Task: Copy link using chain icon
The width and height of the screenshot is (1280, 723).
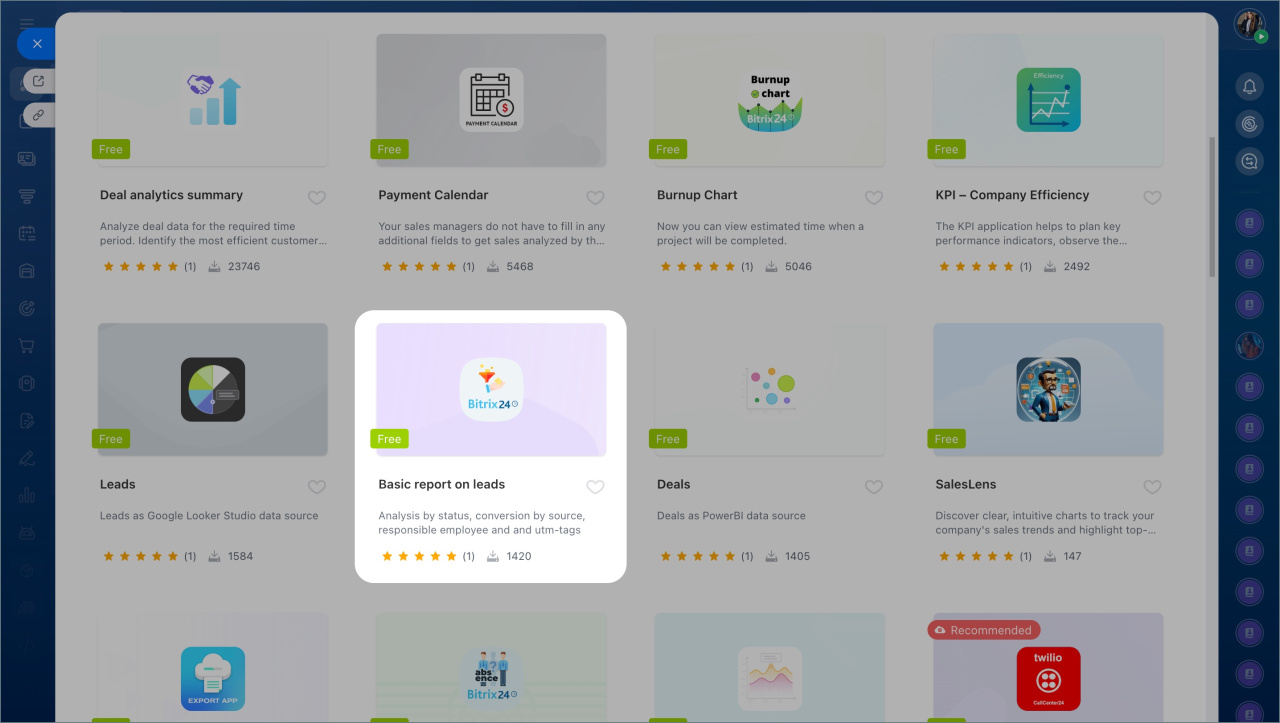Action: tap(39, 115)
